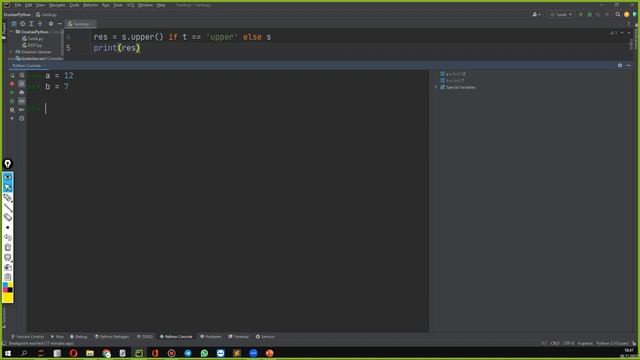This screenshot has width=640, height=360.
Task: Click the lightbulb icon above drawing toolbar
Action: (8, 164)
